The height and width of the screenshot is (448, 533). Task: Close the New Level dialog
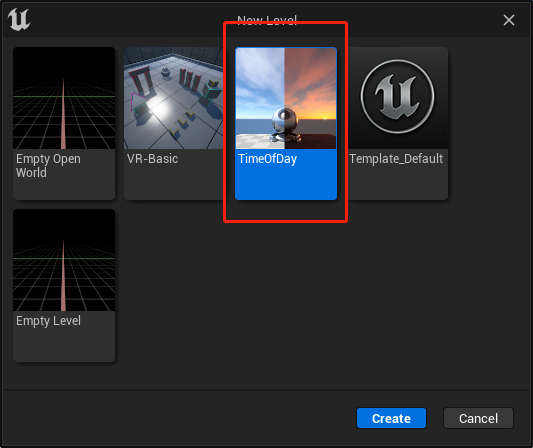[509, 20]
